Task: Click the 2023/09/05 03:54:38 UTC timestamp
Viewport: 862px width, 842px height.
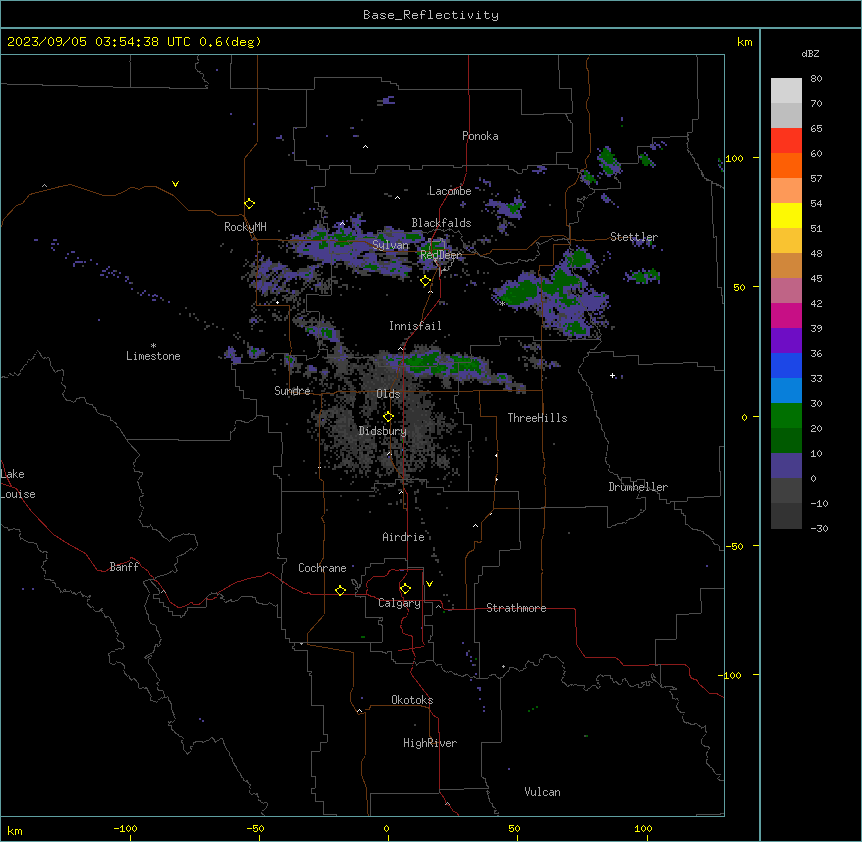Action: (99, 42)
